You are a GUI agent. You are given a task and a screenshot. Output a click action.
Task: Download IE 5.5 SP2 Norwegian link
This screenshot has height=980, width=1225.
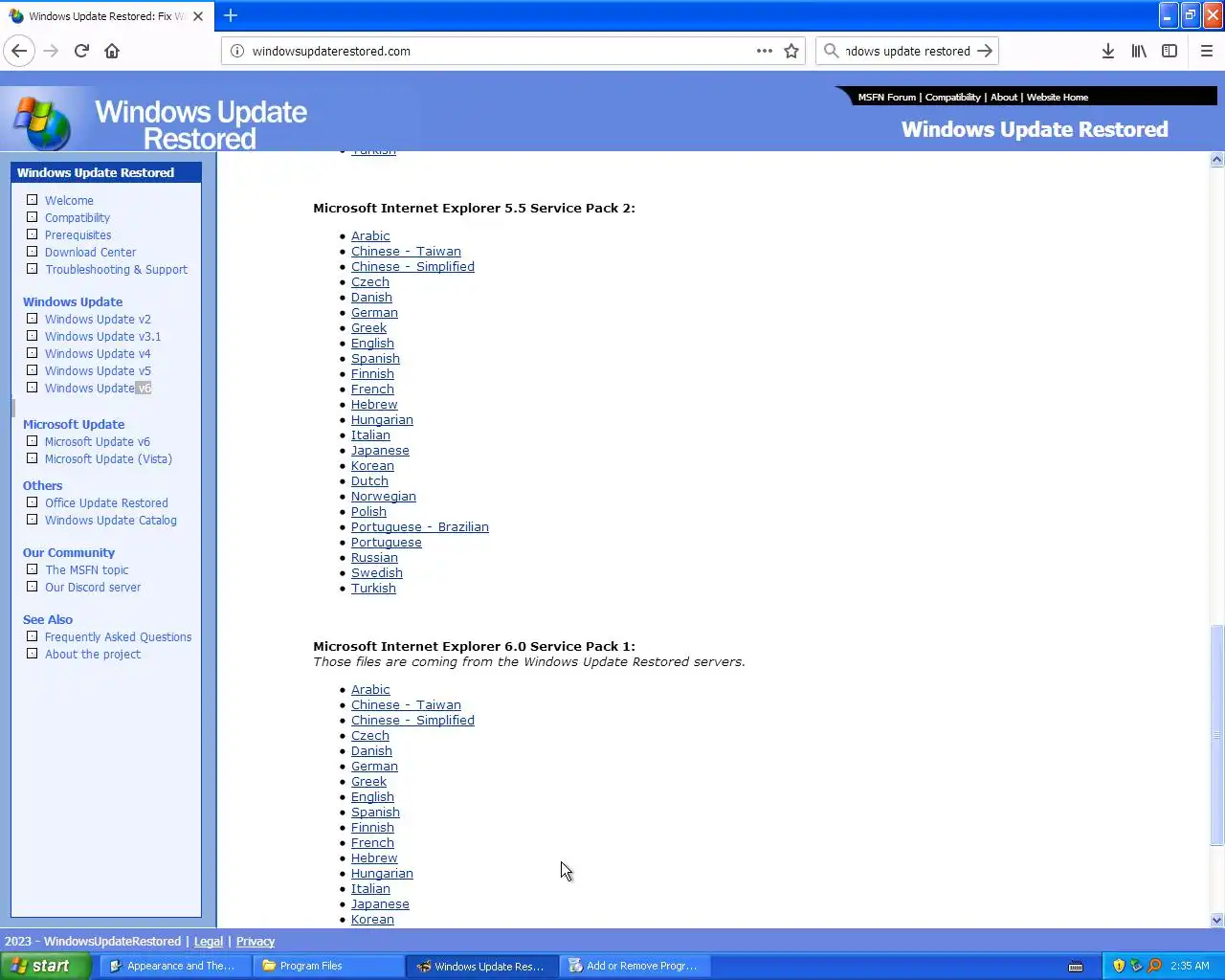(383, 496)
